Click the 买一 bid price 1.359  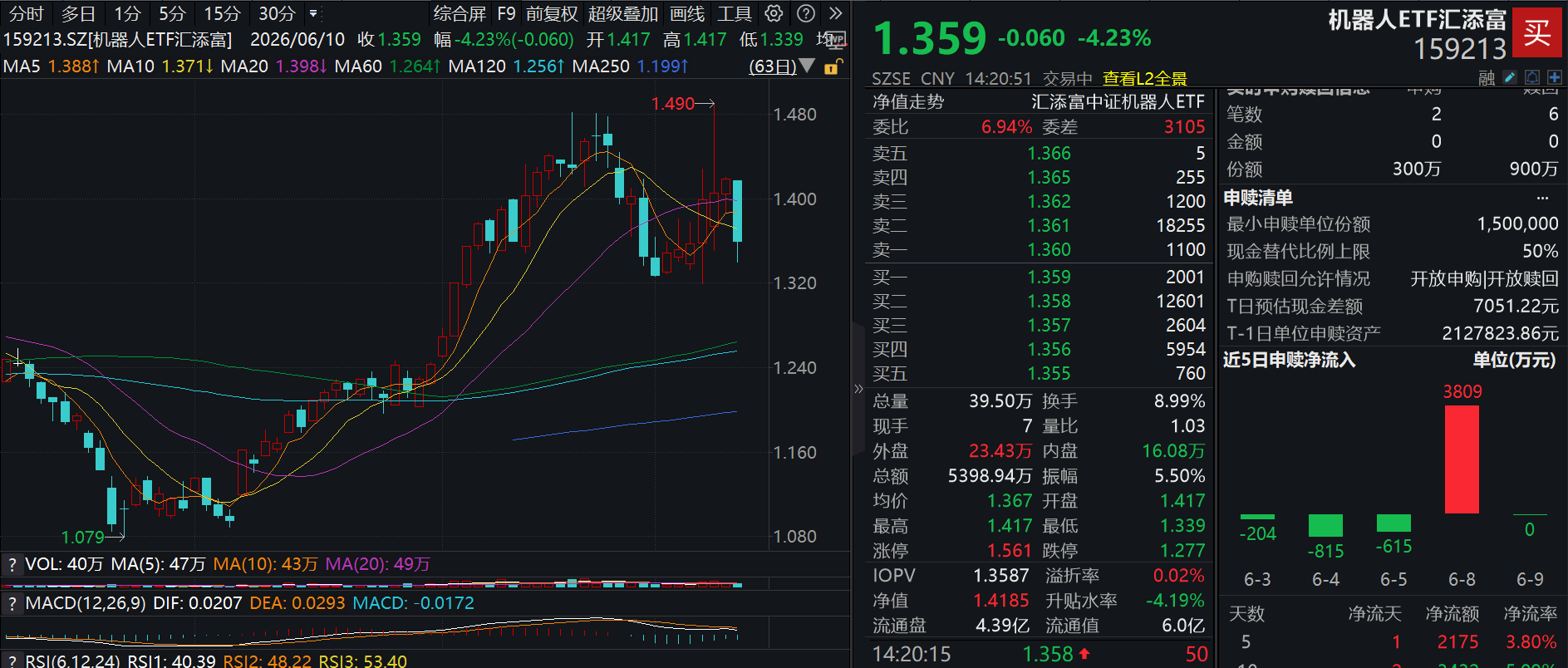[1049, 278]
